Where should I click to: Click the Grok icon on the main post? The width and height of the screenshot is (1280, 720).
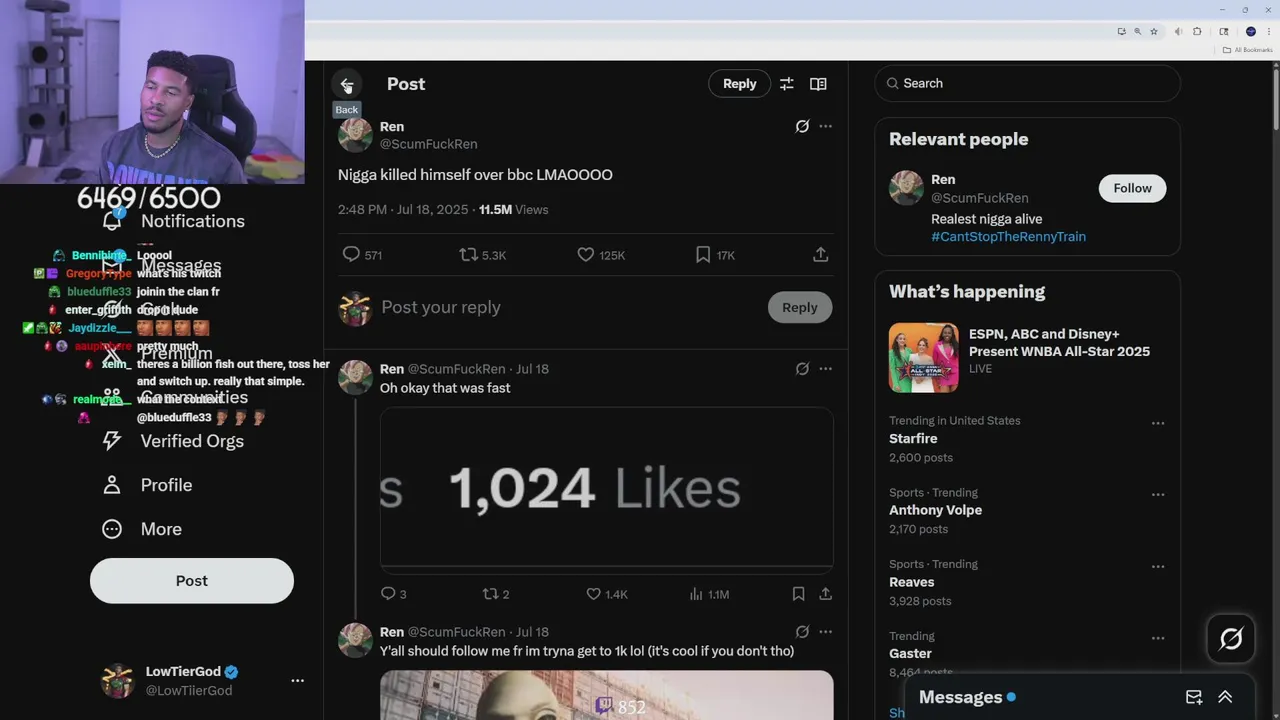(x=802, y=126)
